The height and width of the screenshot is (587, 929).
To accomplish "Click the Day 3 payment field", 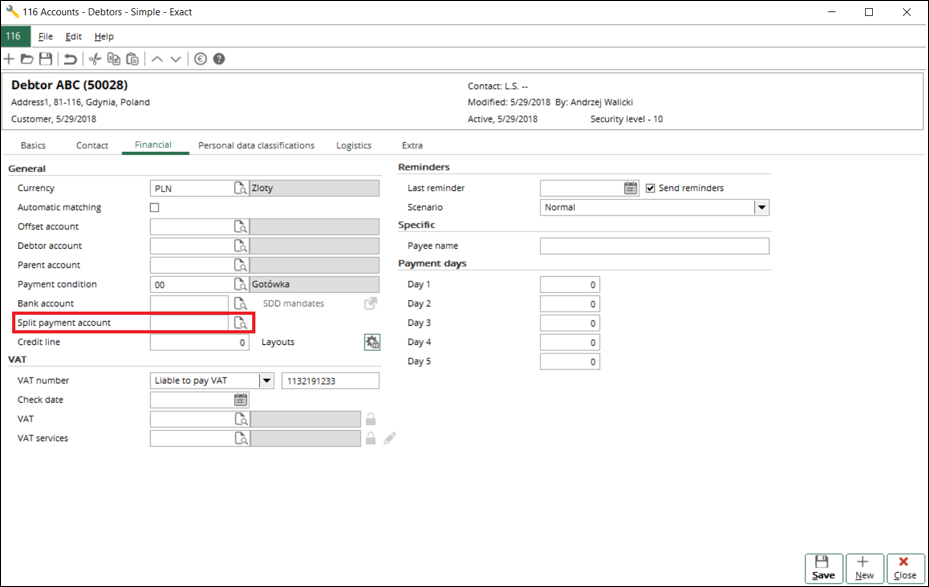I will [570, 323].
